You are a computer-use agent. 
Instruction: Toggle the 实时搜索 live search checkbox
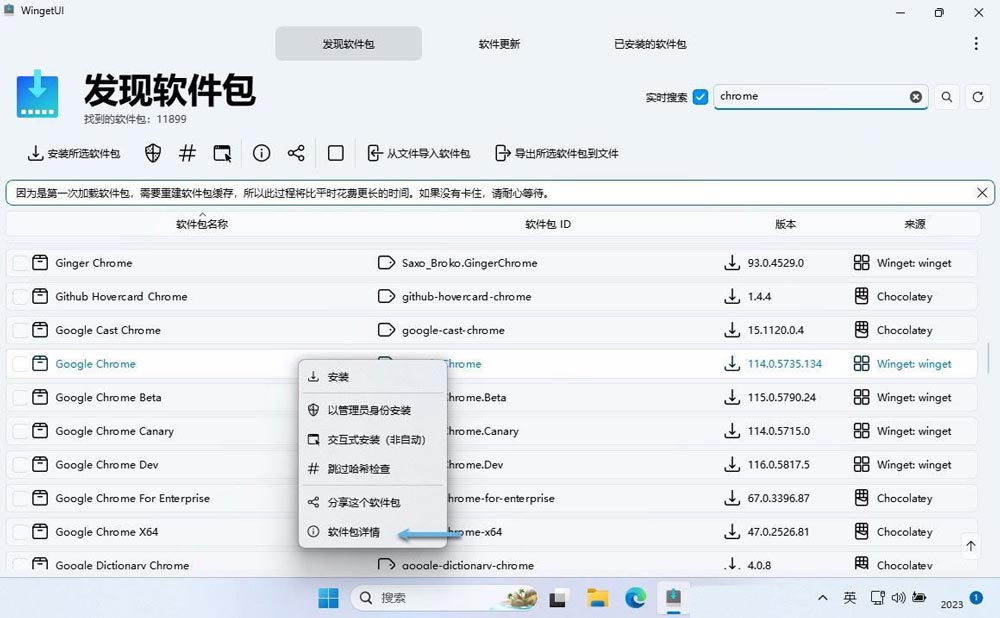click(700, 97)
